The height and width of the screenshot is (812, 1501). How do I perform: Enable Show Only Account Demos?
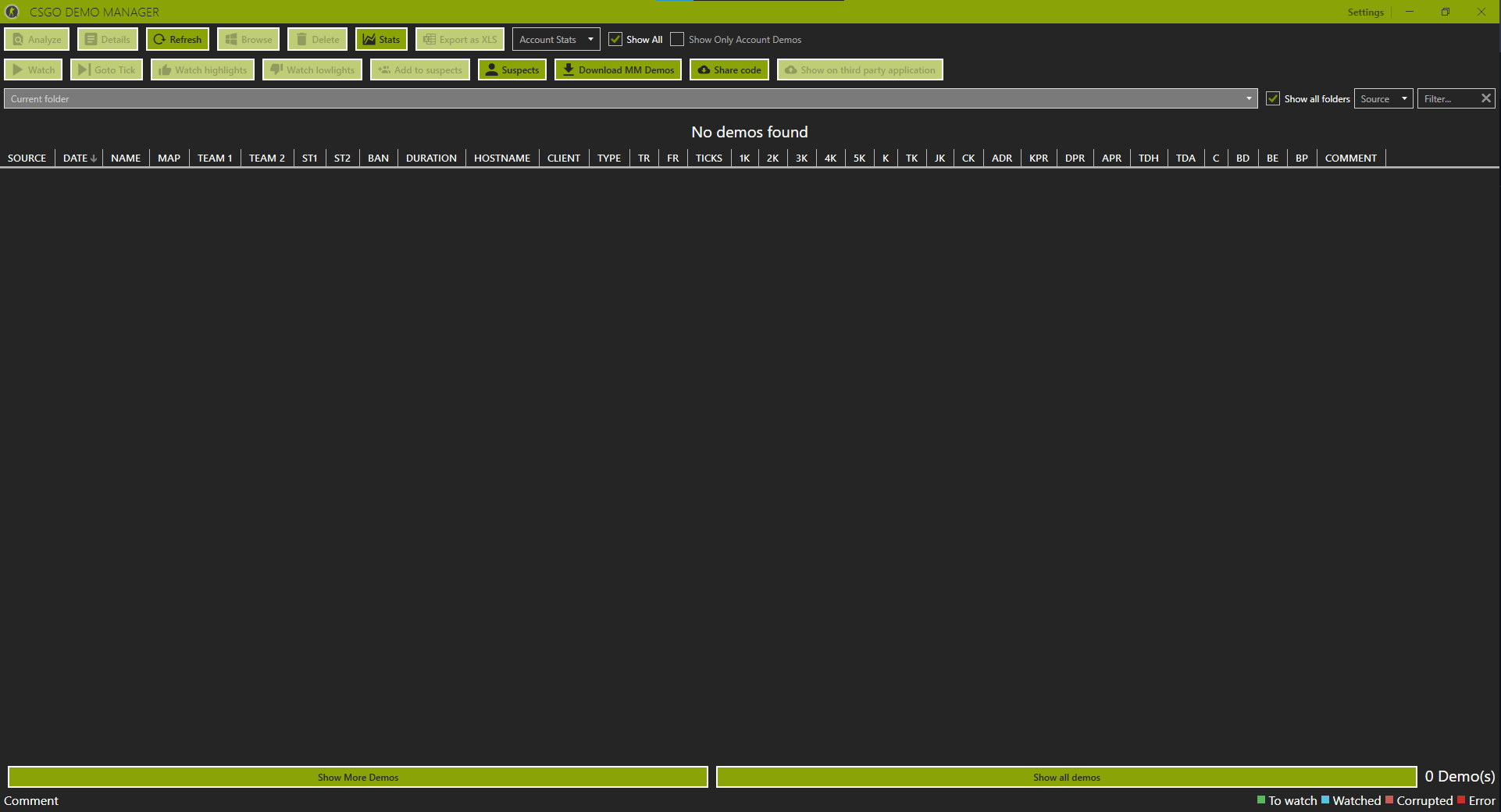[677, 39]
